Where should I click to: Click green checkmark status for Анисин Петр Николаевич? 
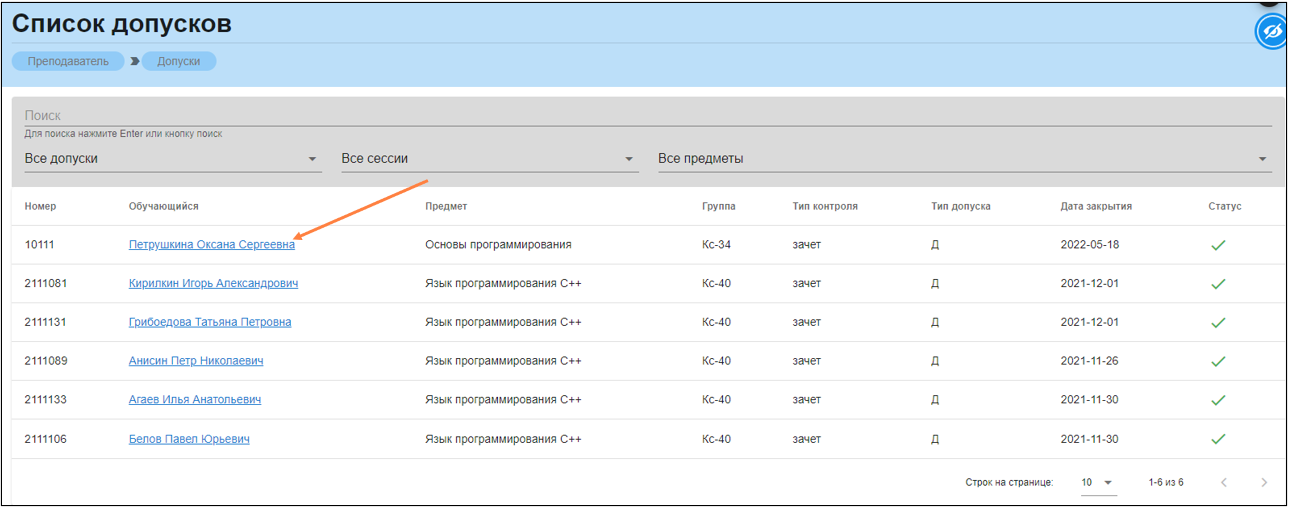click(x=1218, y=361)
